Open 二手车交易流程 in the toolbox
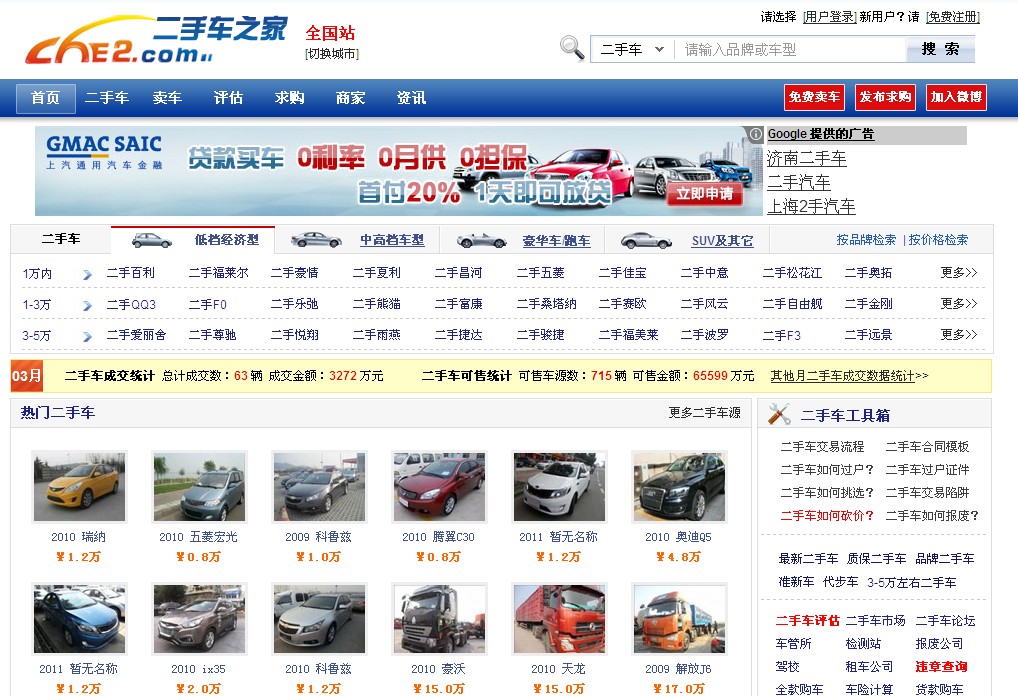 (x=823, y=447)
